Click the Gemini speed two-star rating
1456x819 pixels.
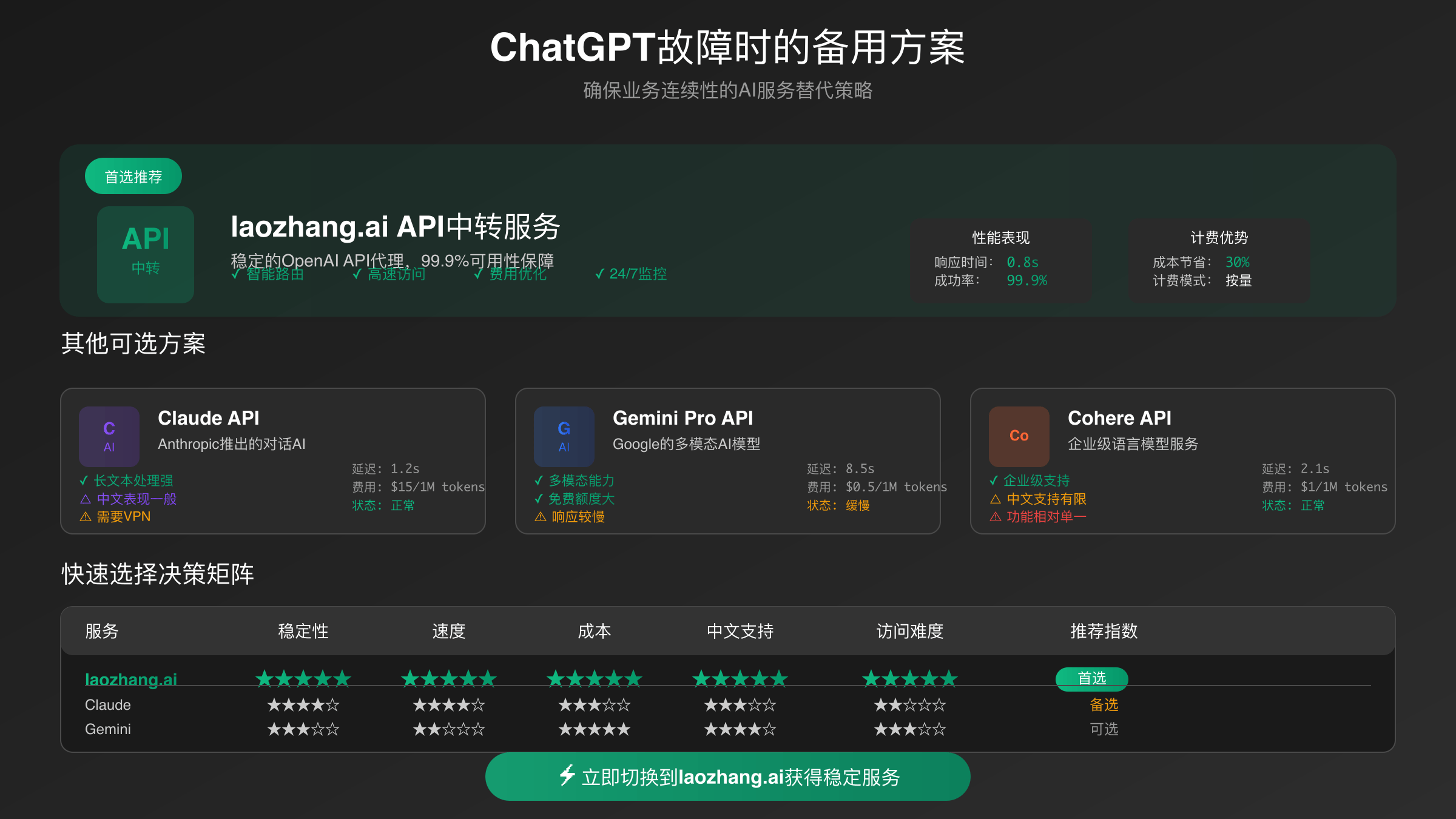tap(449, 729)
